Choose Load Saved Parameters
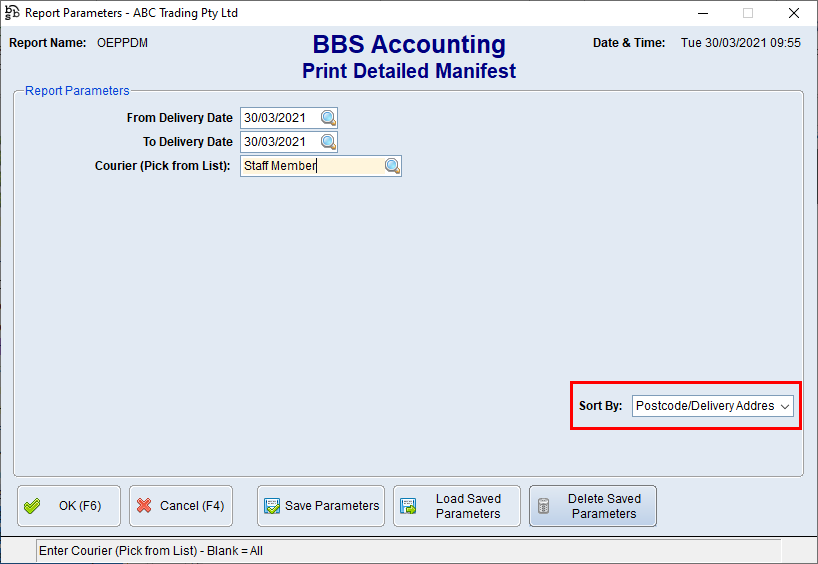The height and width of the screenshot is (564, 818). [457, 506]
